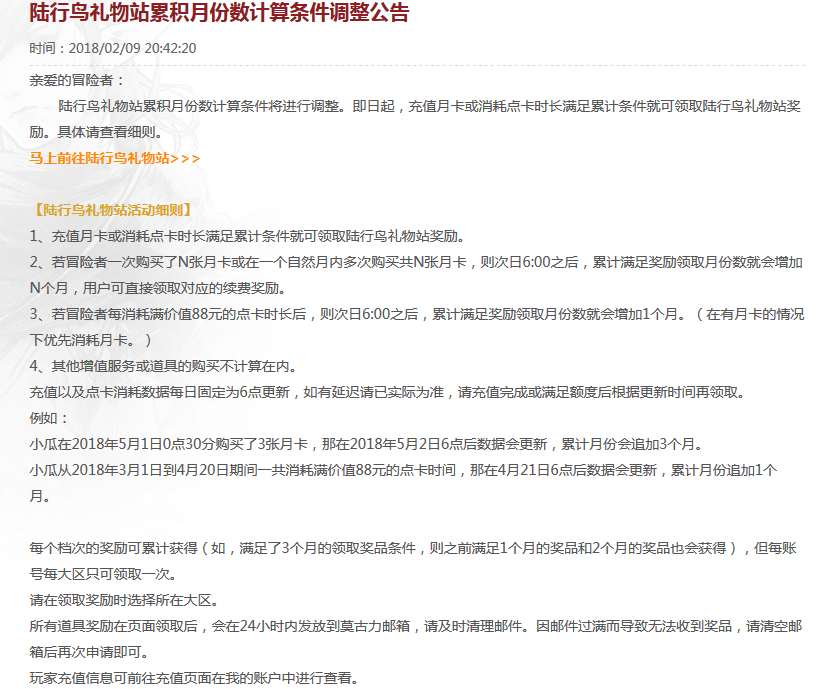Select the timestamp 2018/02/09 20:42:20
The height and width of the screenshot is (689, 822).
(132, 48)
